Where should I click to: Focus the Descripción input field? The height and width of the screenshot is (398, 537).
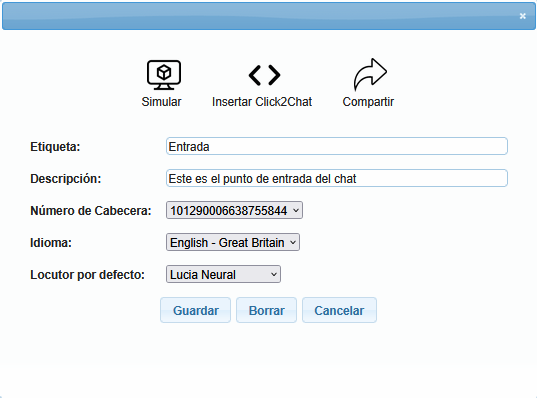(337, 178)
